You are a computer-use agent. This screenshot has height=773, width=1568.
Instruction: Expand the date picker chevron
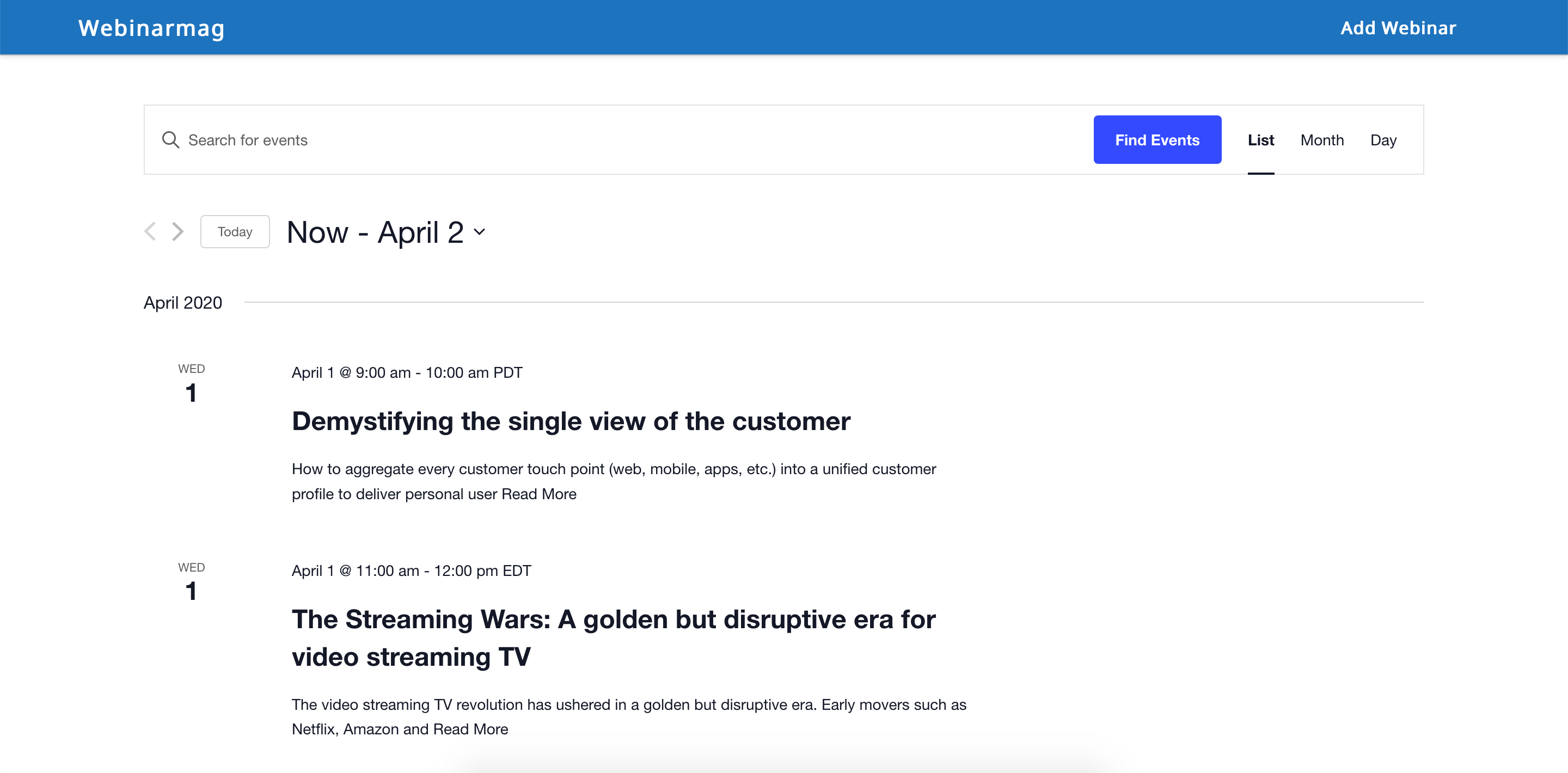click(480, 232)
